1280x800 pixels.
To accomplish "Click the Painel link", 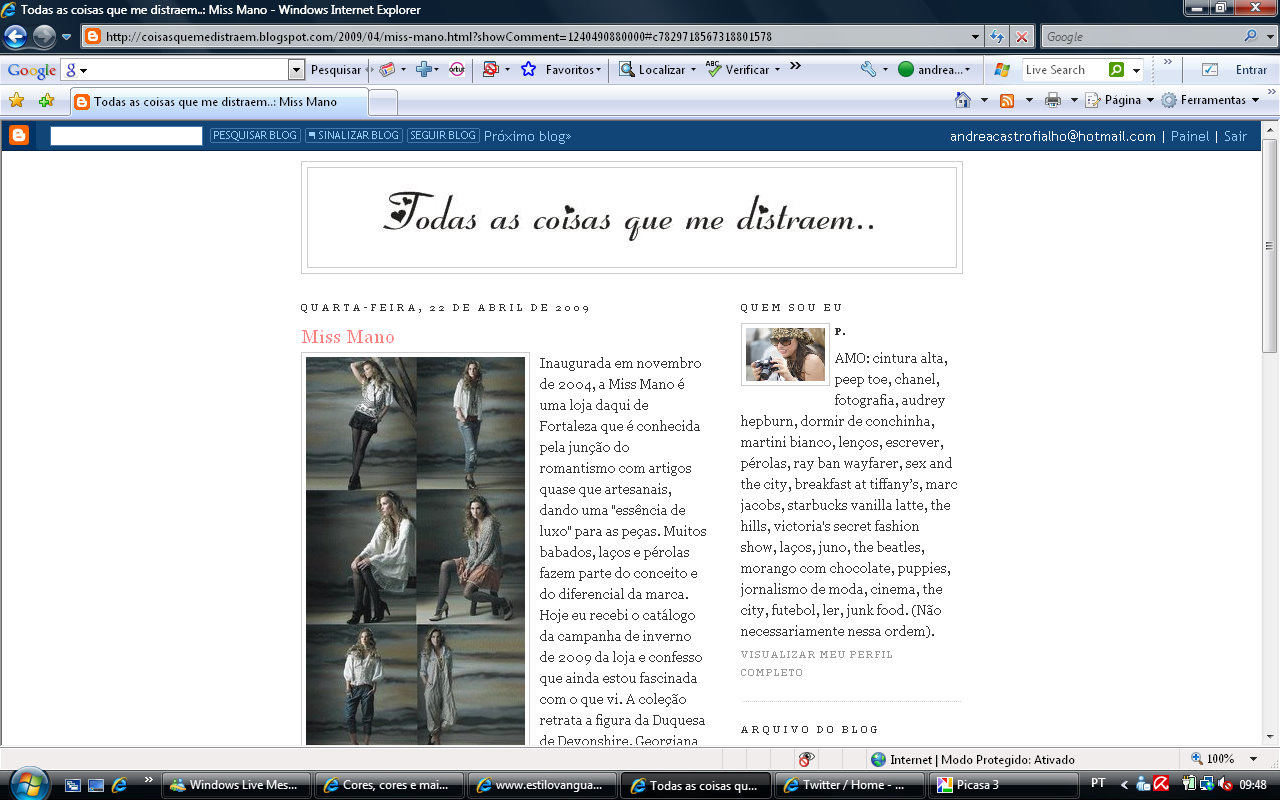I will [x=1190, y=136].
